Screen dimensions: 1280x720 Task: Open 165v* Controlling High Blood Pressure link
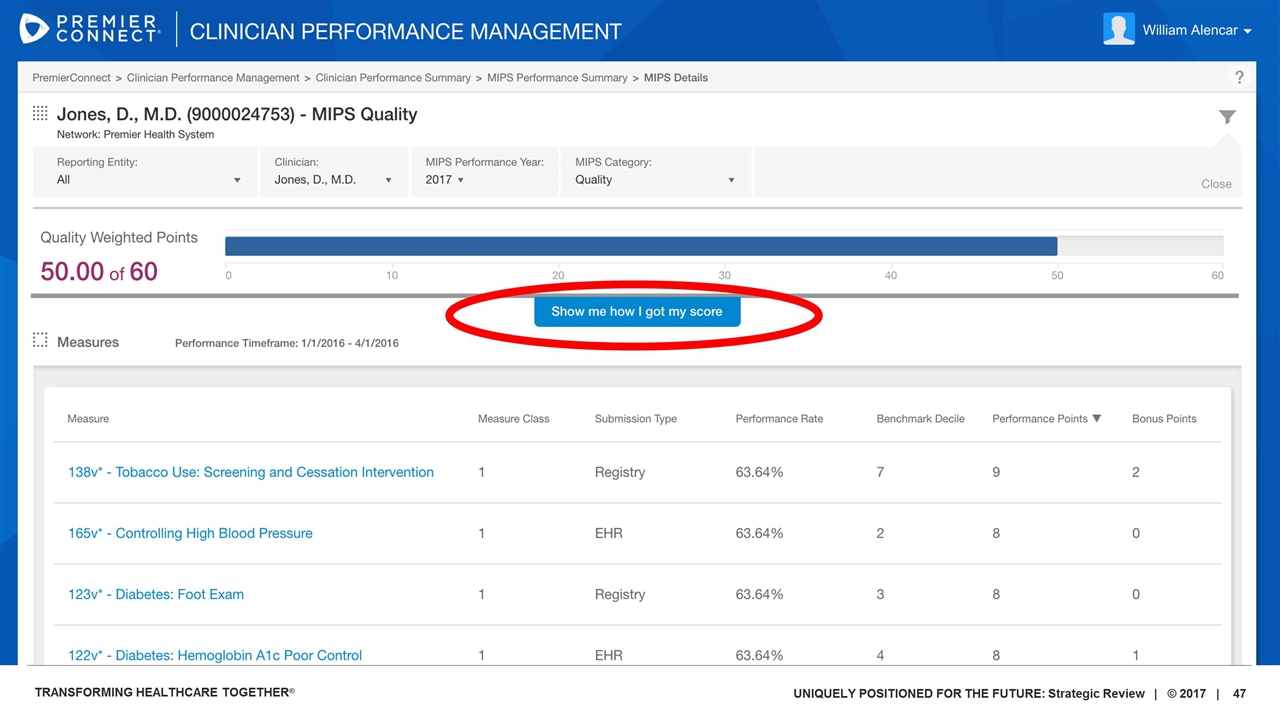(190, 533)
